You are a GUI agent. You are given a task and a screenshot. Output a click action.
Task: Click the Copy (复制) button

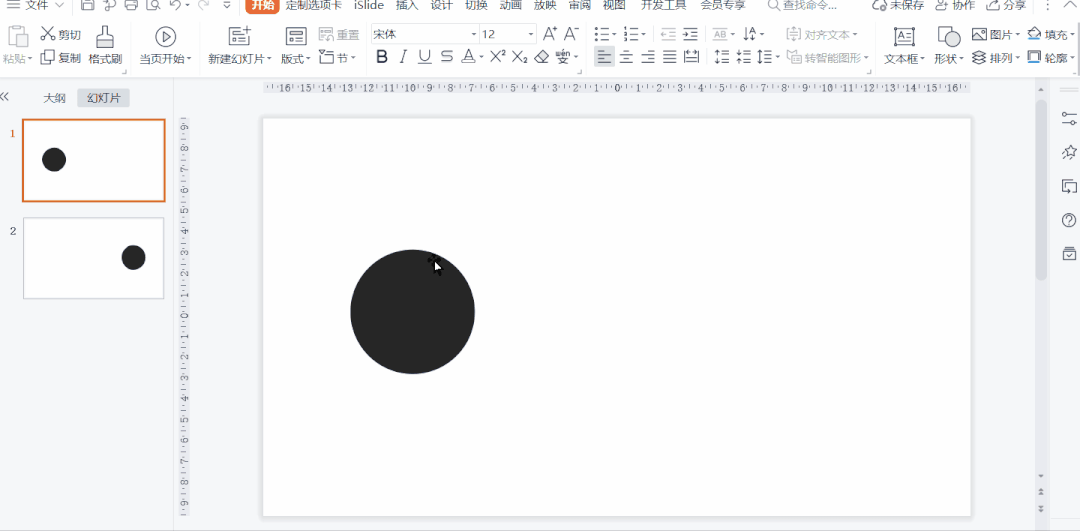[x=60, y=58]
